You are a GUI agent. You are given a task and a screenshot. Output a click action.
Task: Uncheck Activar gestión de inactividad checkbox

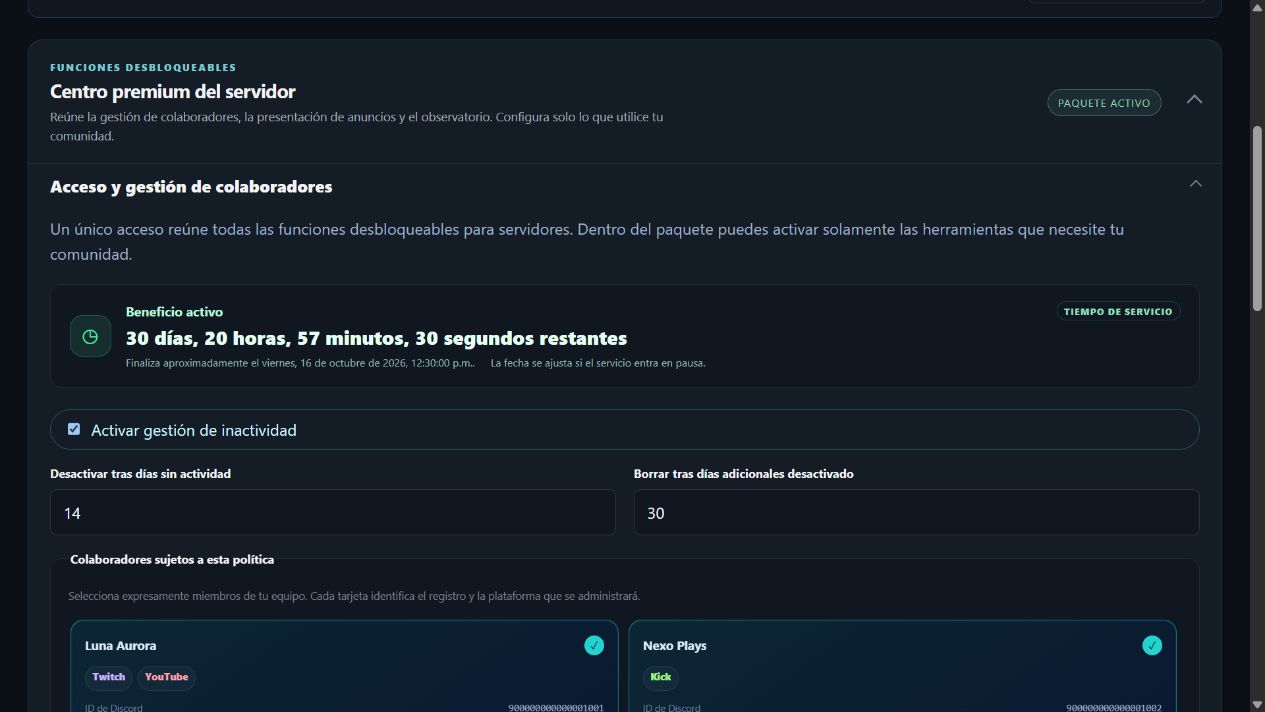[74, 429]
